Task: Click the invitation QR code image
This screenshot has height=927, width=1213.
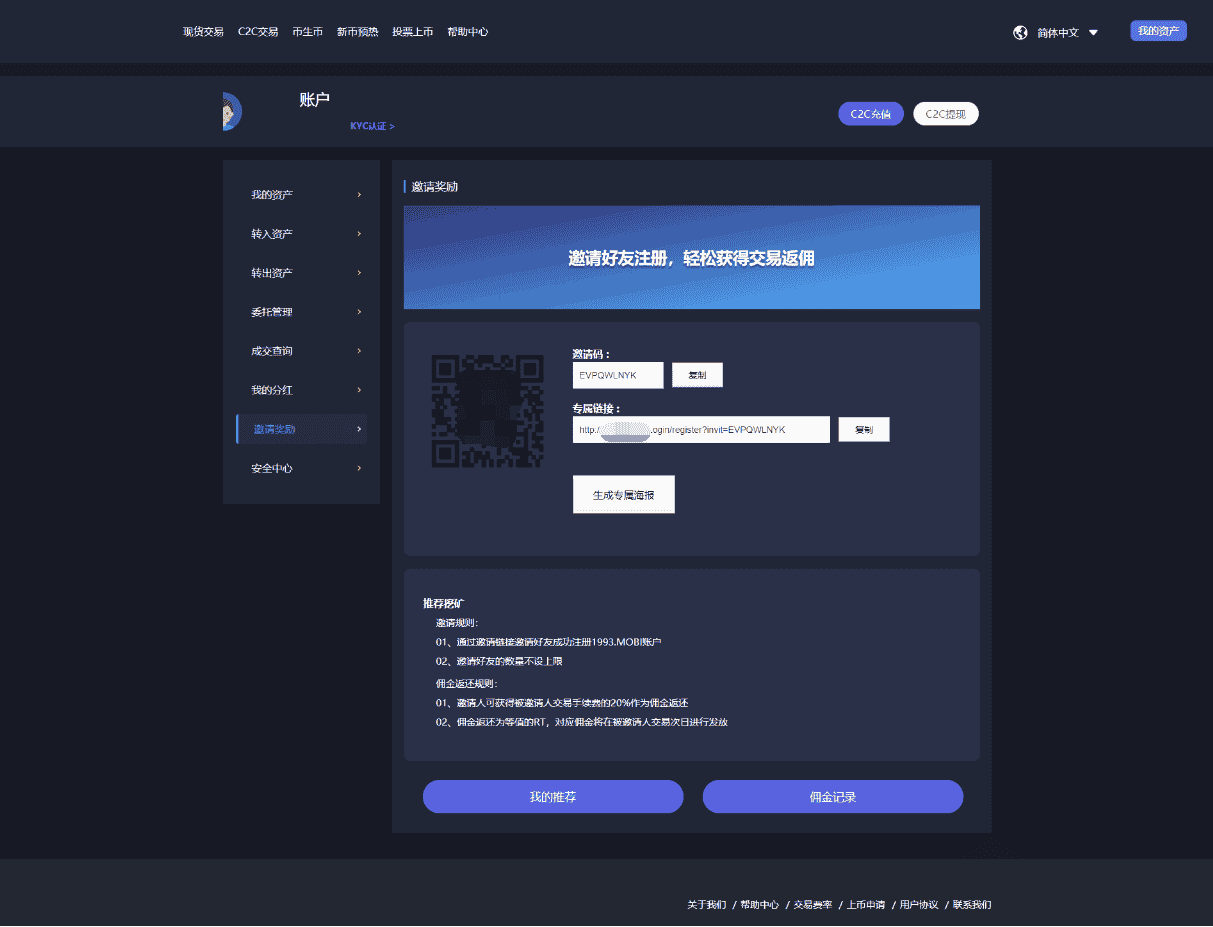Action: pos(487,410)
